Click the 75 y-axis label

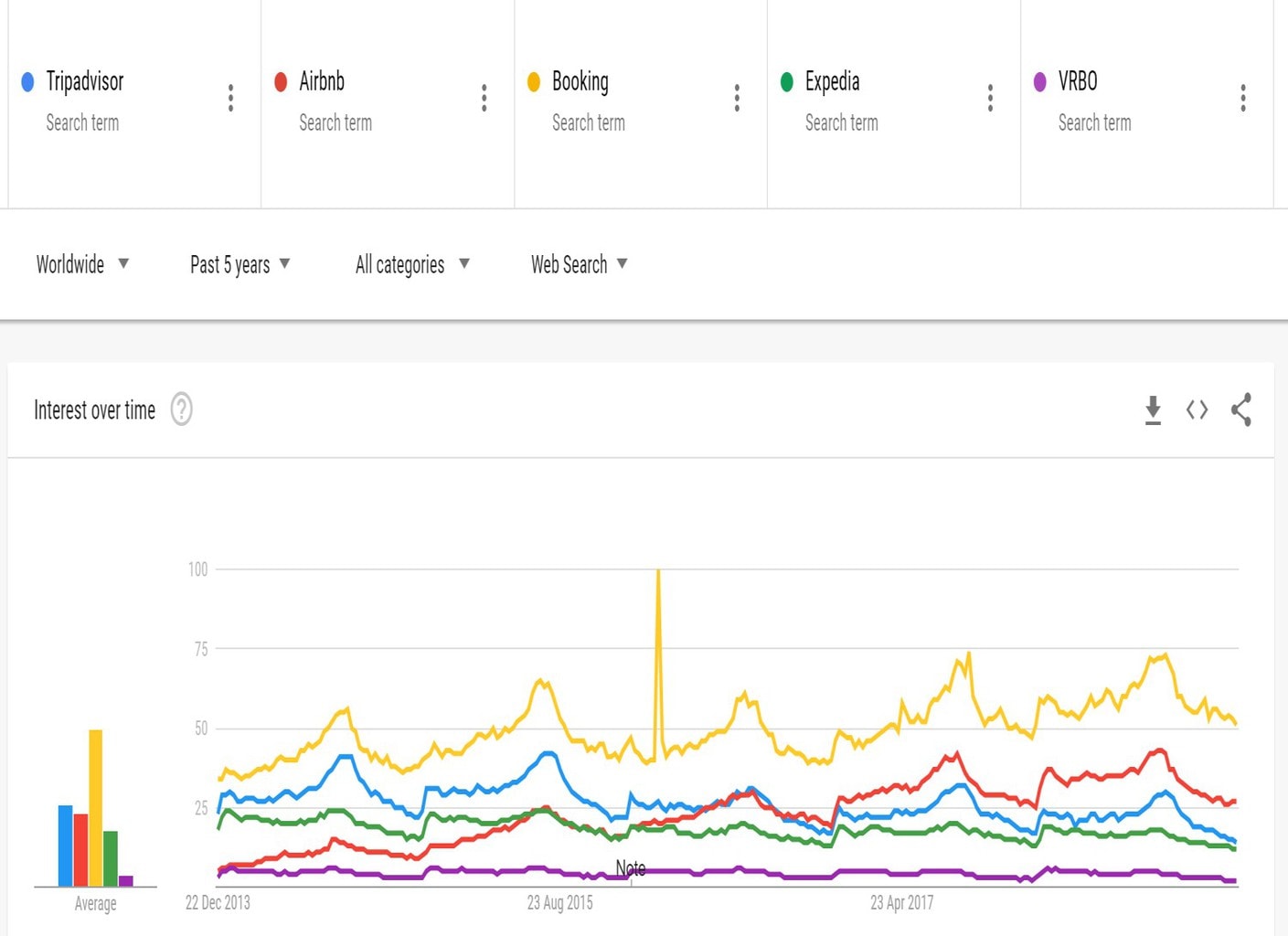click(x=201, y=649)
